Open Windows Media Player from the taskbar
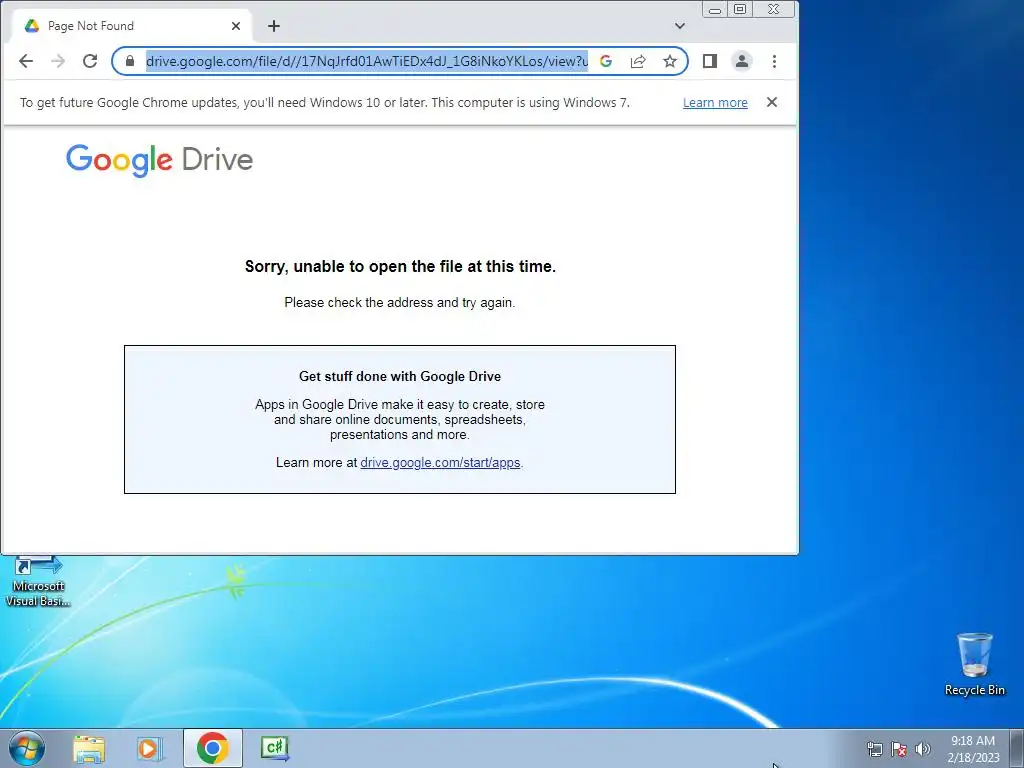The height and width of the screenshot is (768, 1024). coord(150,748)
